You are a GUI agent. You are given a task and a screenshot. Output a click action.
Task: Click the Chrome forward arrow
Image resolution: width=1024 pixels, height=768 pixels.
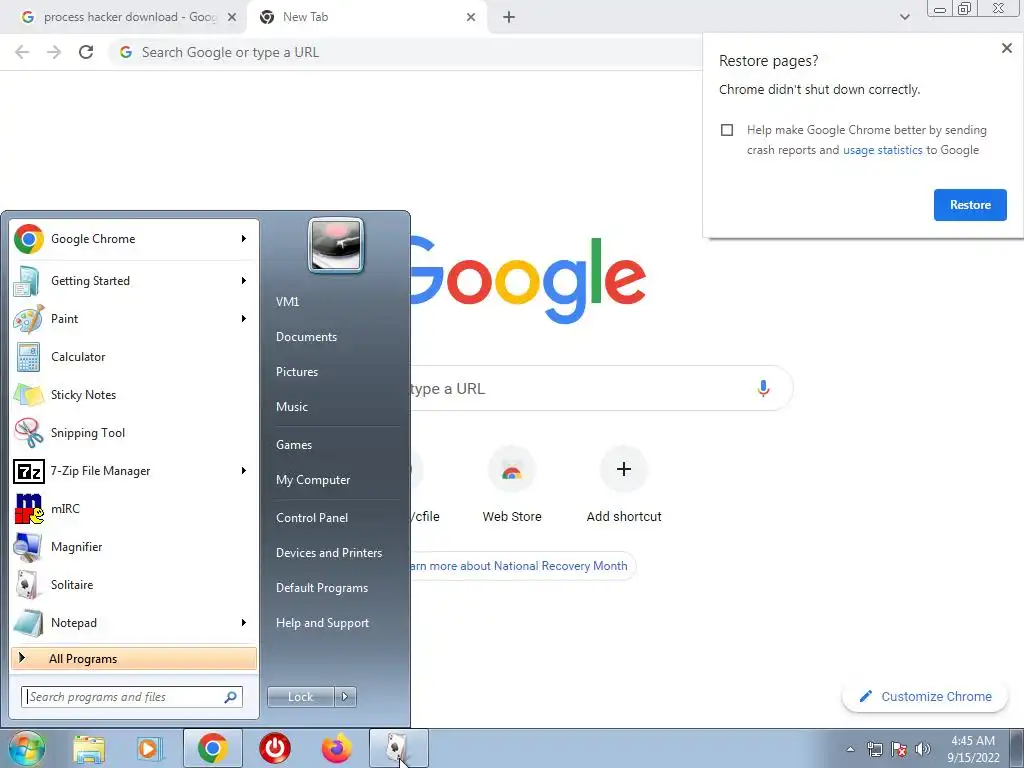pyautogui.click(x=54, y=52)
